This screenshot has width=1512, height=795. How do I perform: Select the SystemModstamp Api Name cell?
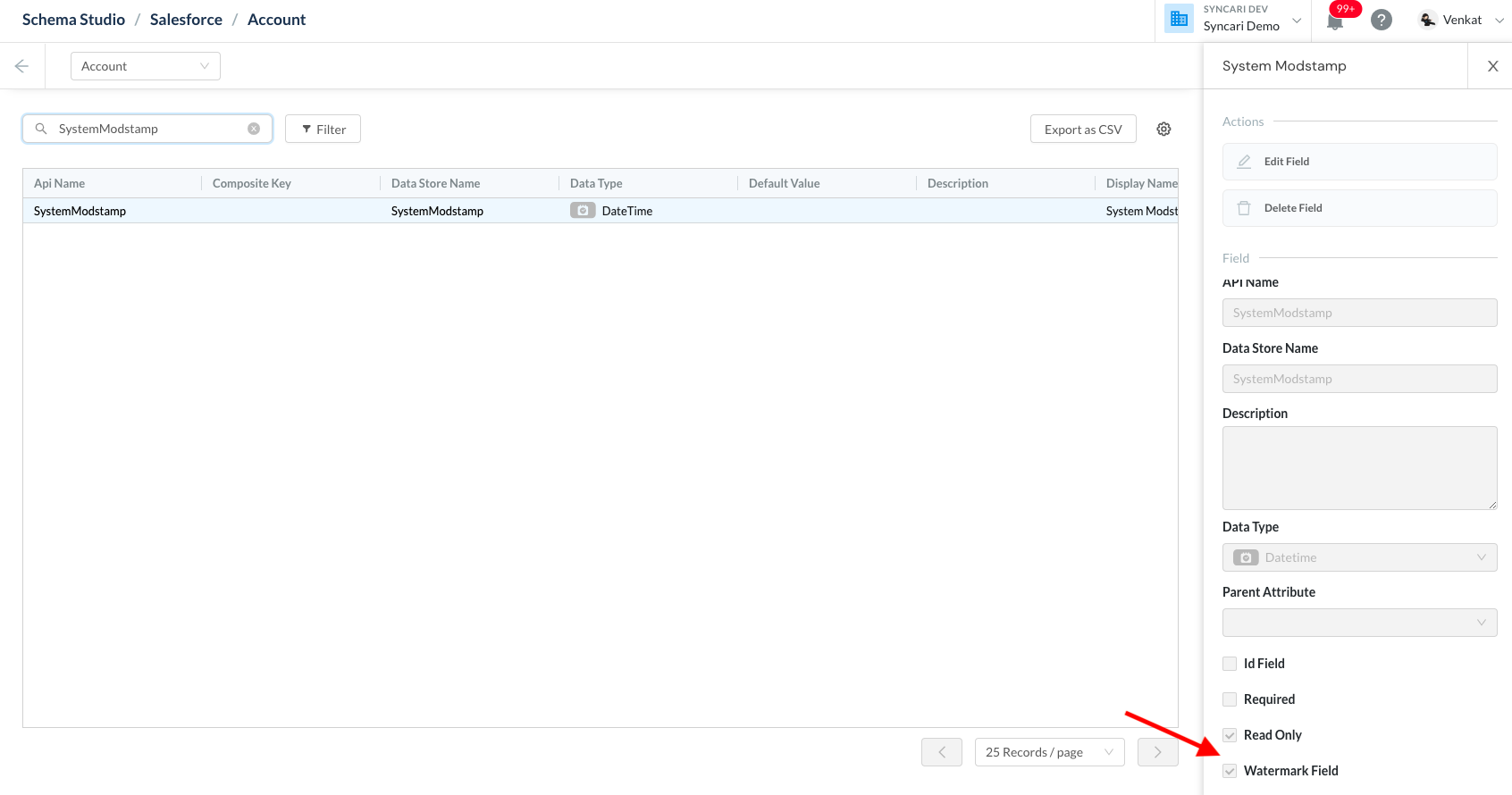click(x=113, y=211)
